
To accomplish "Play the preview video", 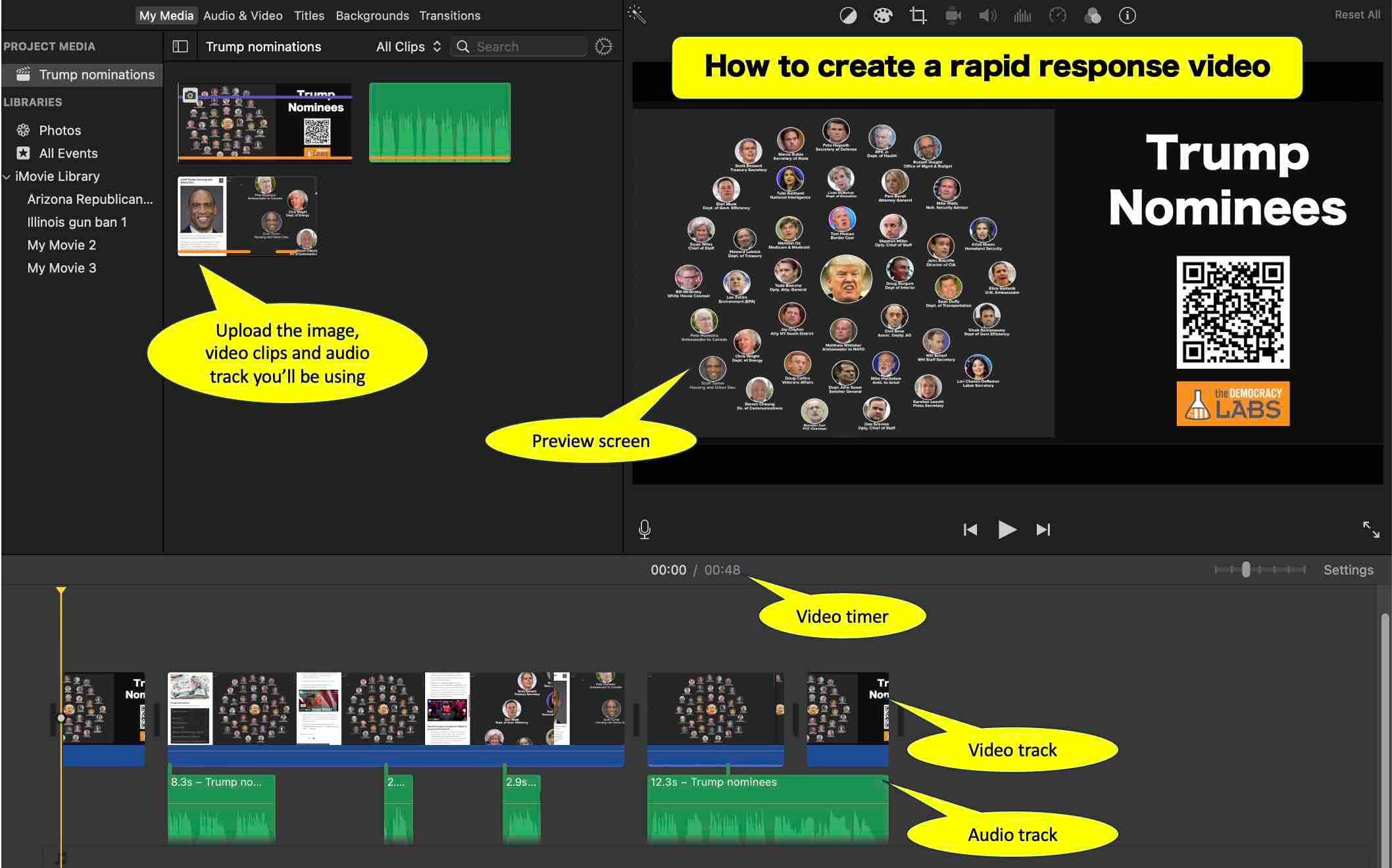I will click(1007, 529).
